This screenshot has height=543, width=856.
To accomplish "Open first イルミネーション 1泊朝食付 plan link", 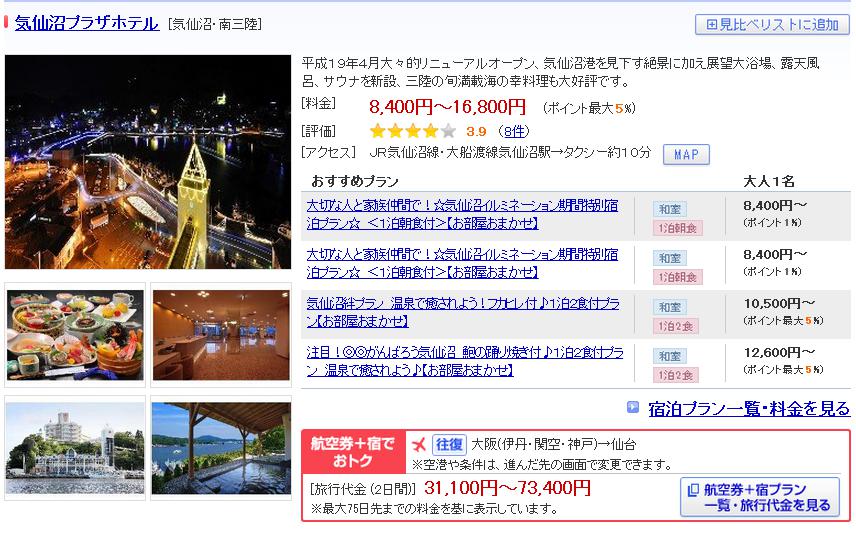I will pyautogui.click(x=462, y=214).
